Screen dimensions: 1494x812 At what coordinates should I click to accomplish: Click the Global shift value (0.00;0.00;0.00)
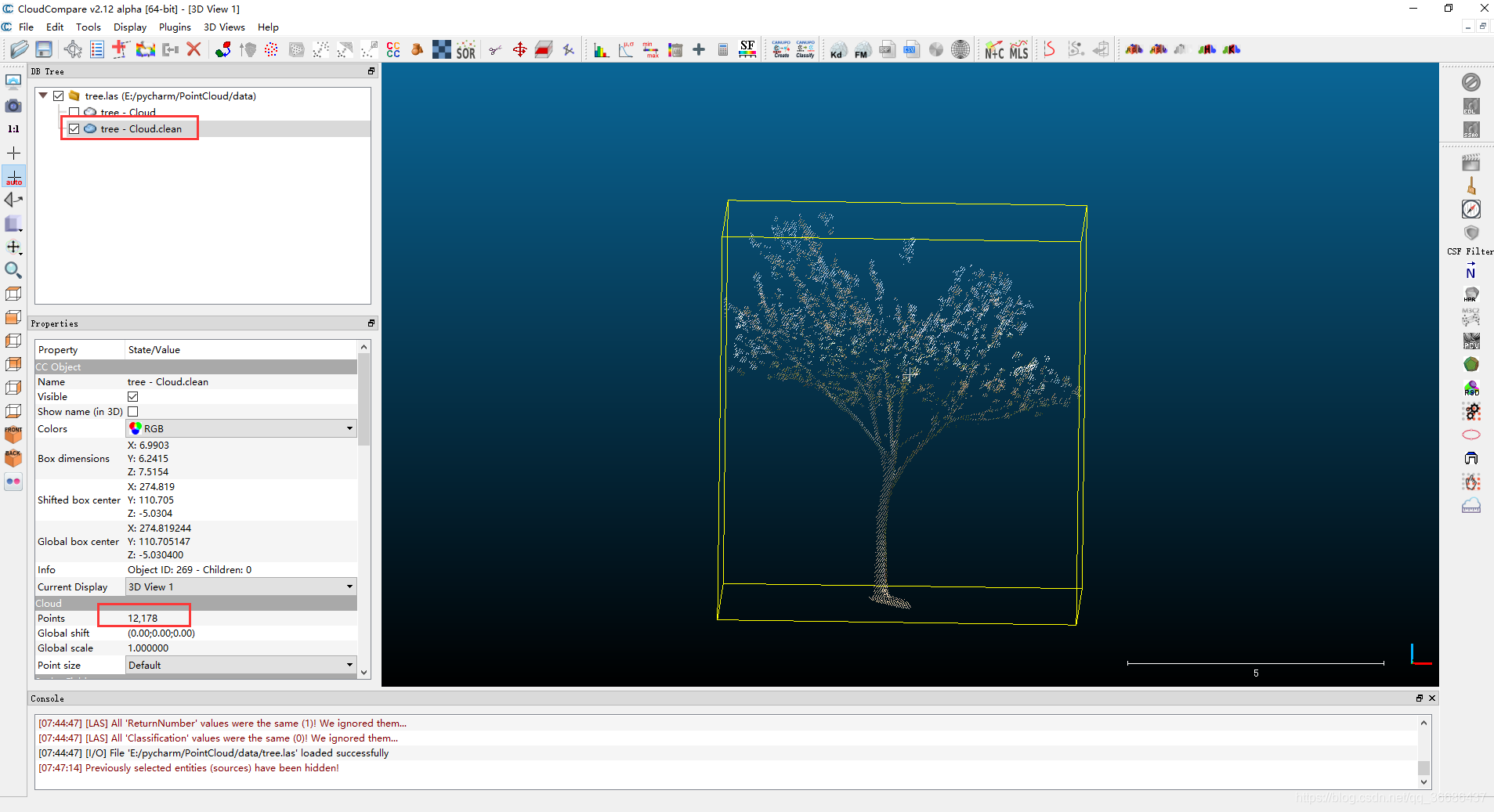[x=161, y=633]
